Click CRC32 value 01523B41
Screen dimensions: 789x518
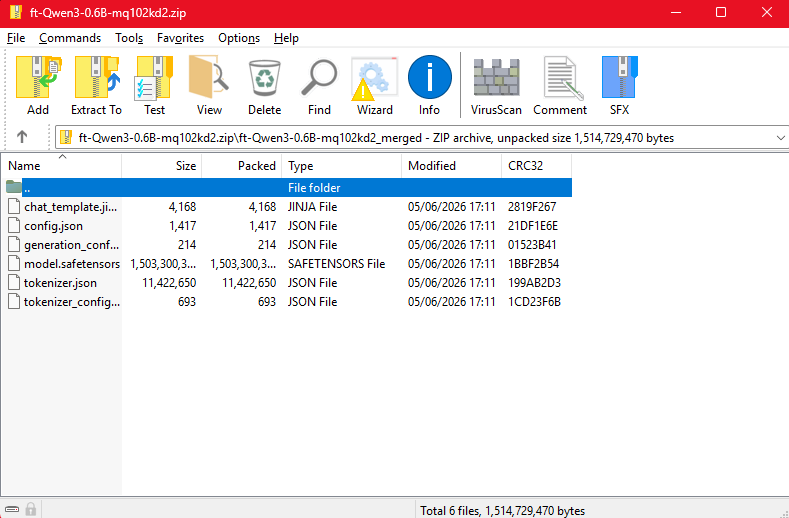coord(532,245)
